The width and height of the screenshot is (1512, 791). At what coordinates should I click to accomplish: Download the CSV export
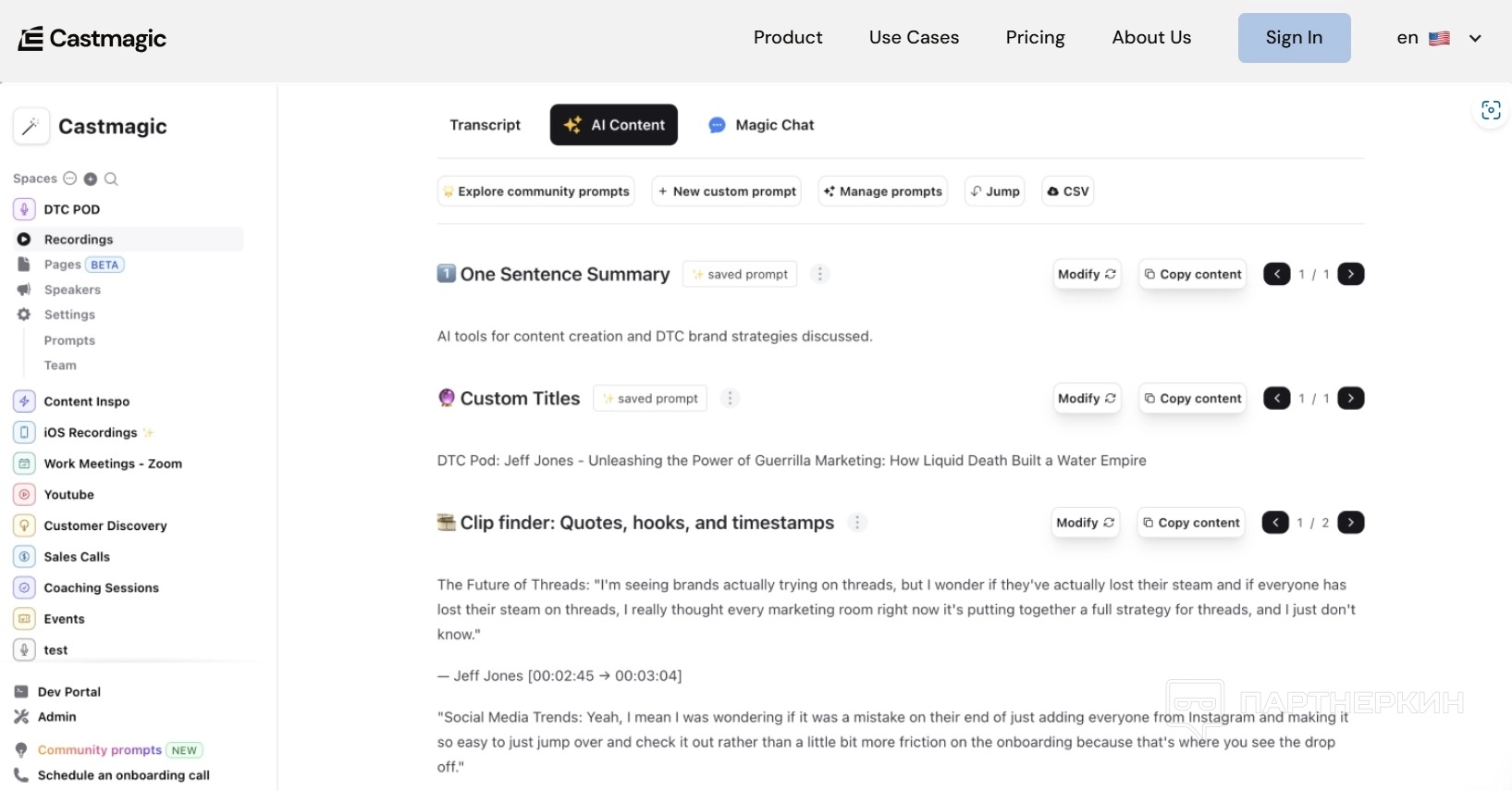click(x=1067, y=192)
